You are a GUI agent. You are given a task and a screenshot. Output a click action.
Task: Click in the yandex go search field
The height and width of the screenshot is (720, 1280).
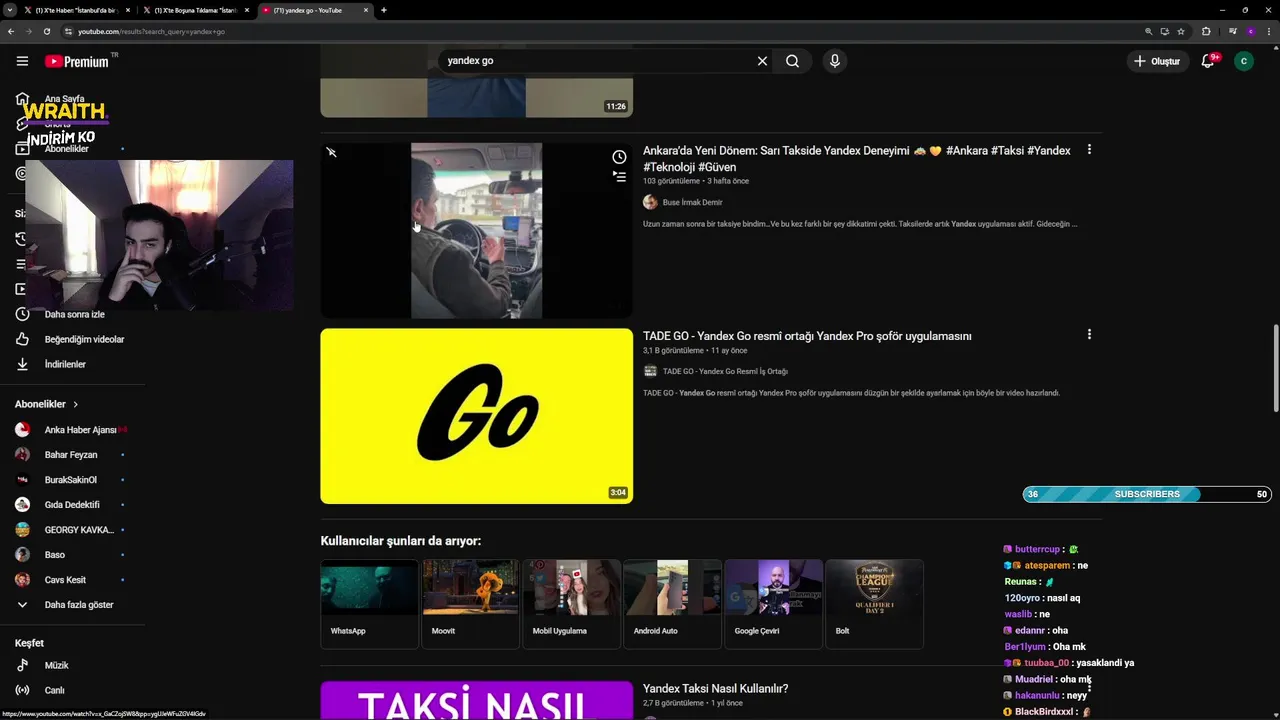[595, 61]
